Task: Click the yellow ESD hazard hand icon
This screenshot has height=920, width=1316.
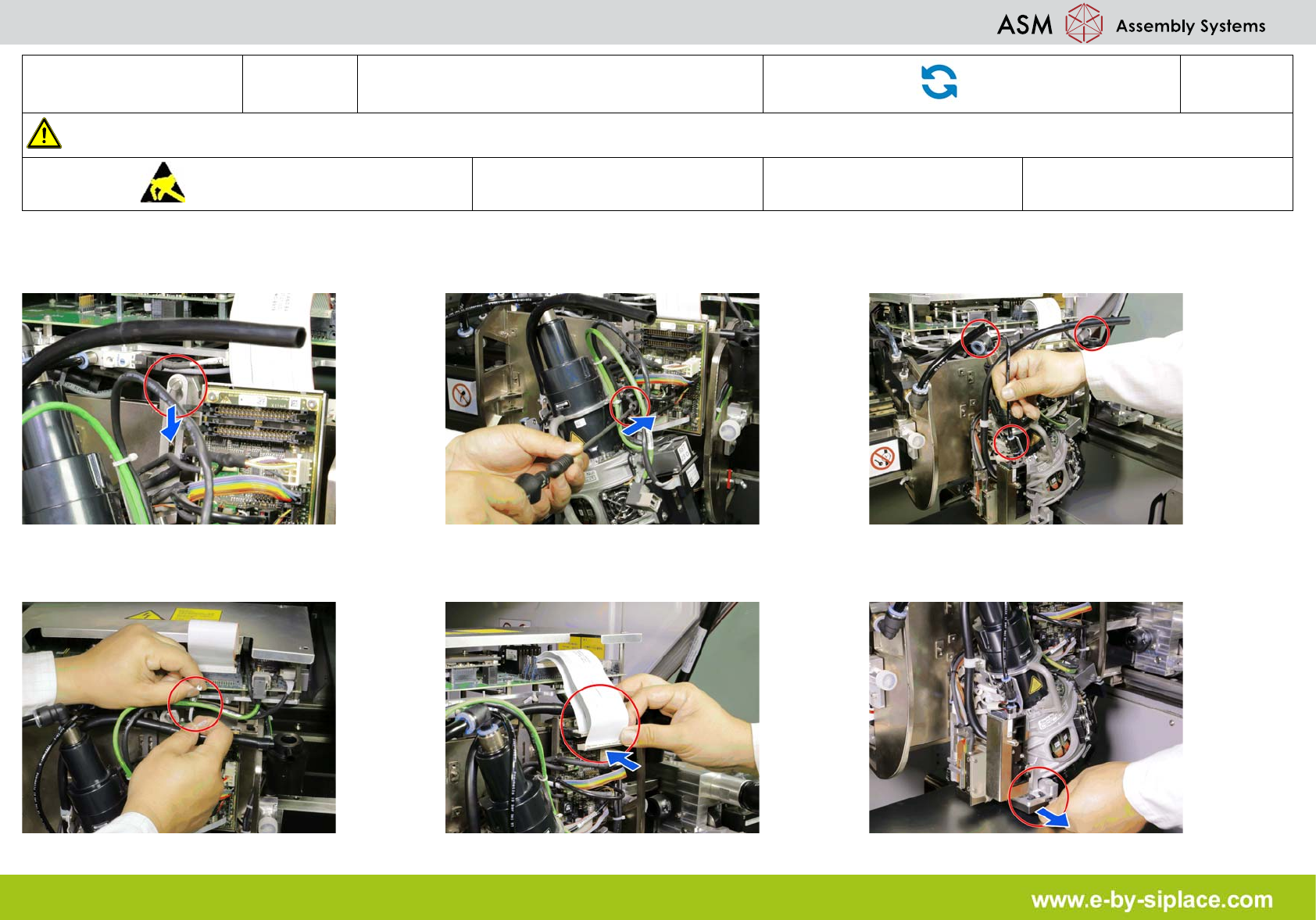Action: 163,183
